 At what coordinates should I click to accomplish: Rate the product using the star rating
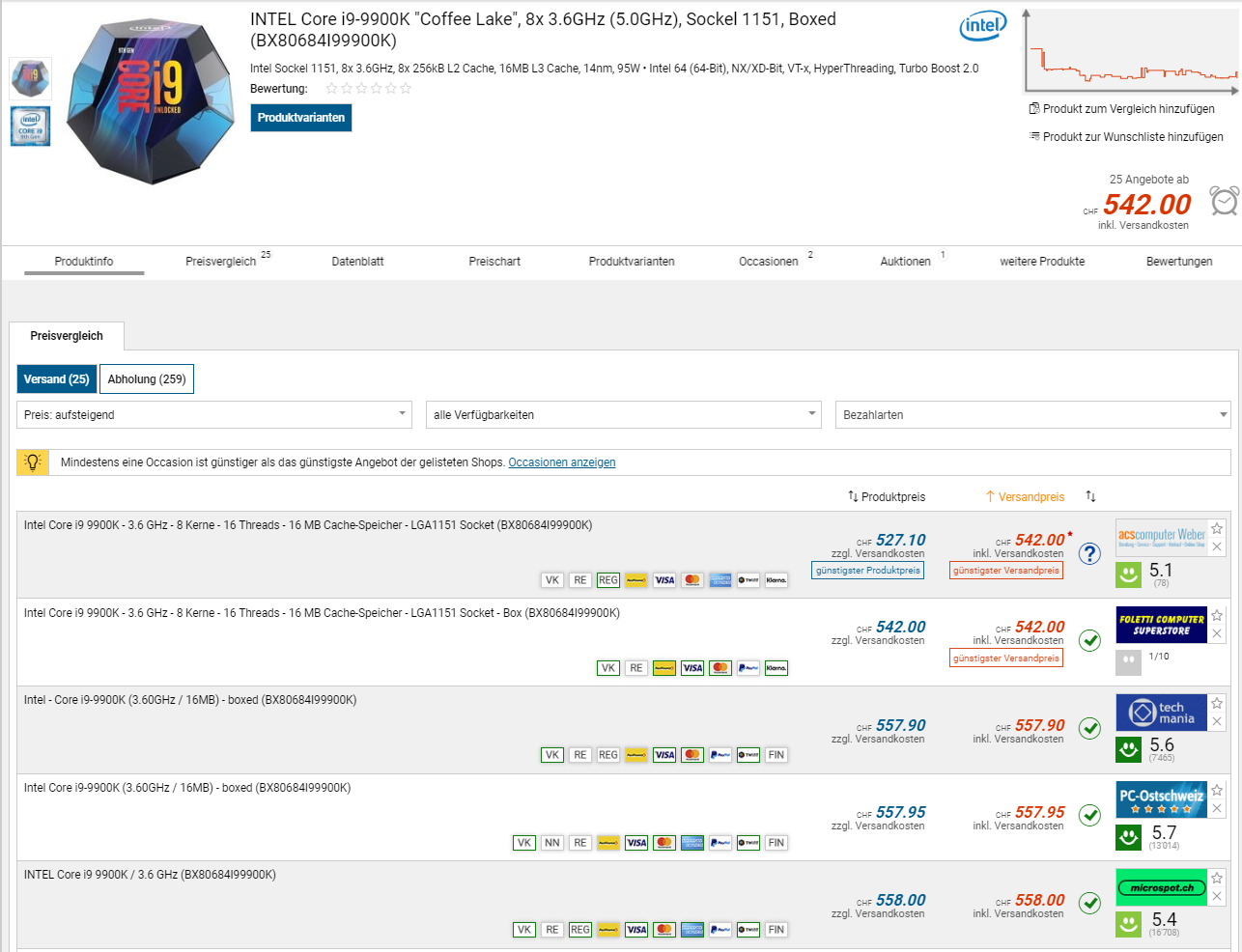(x=368, y=89)
